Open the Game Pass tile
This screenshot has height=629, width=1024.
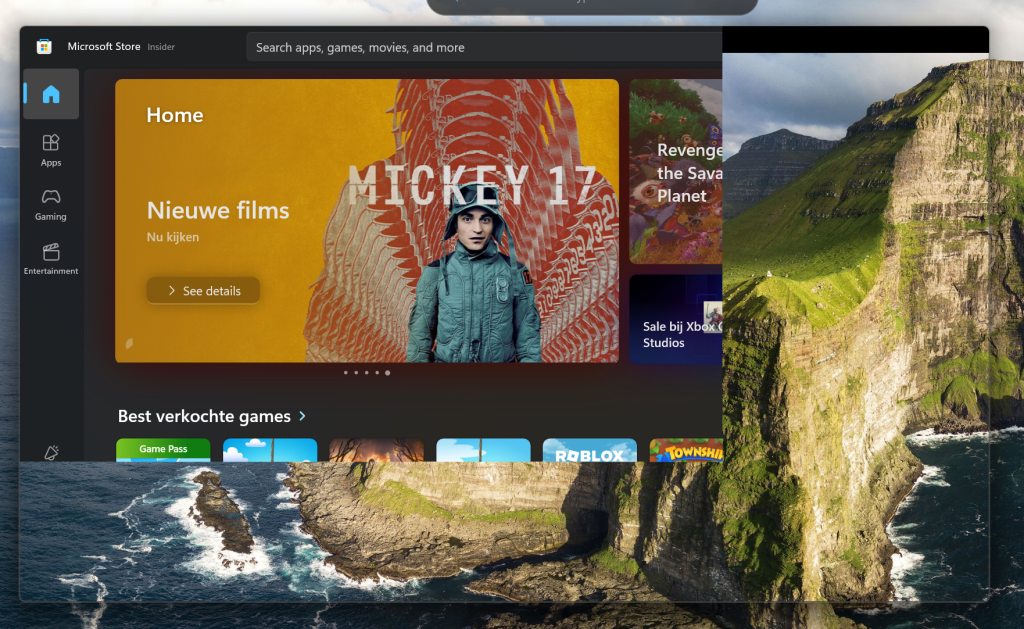[163, 450]
